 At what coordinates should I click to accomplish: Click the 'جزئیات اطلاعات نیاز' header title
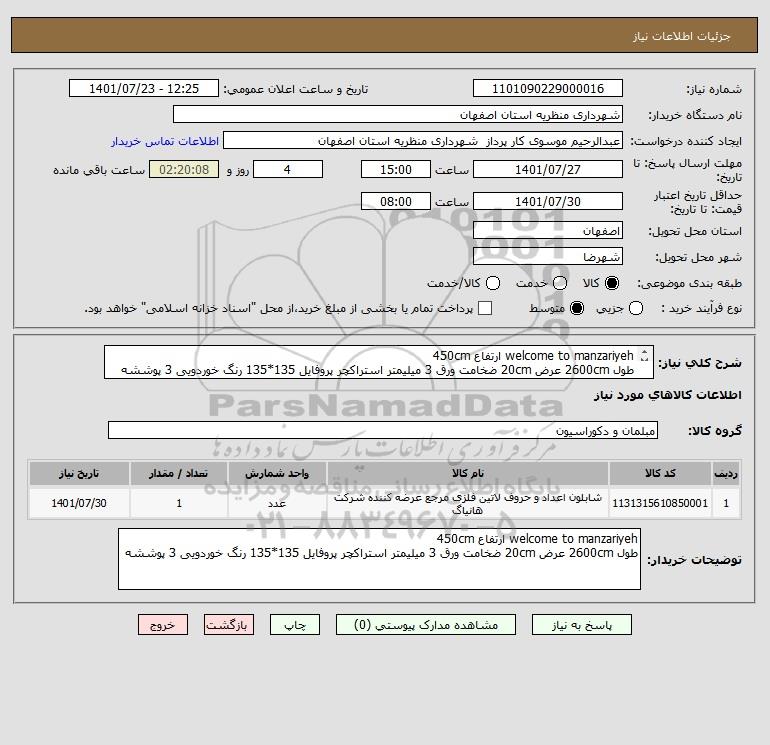coord(682,36)
